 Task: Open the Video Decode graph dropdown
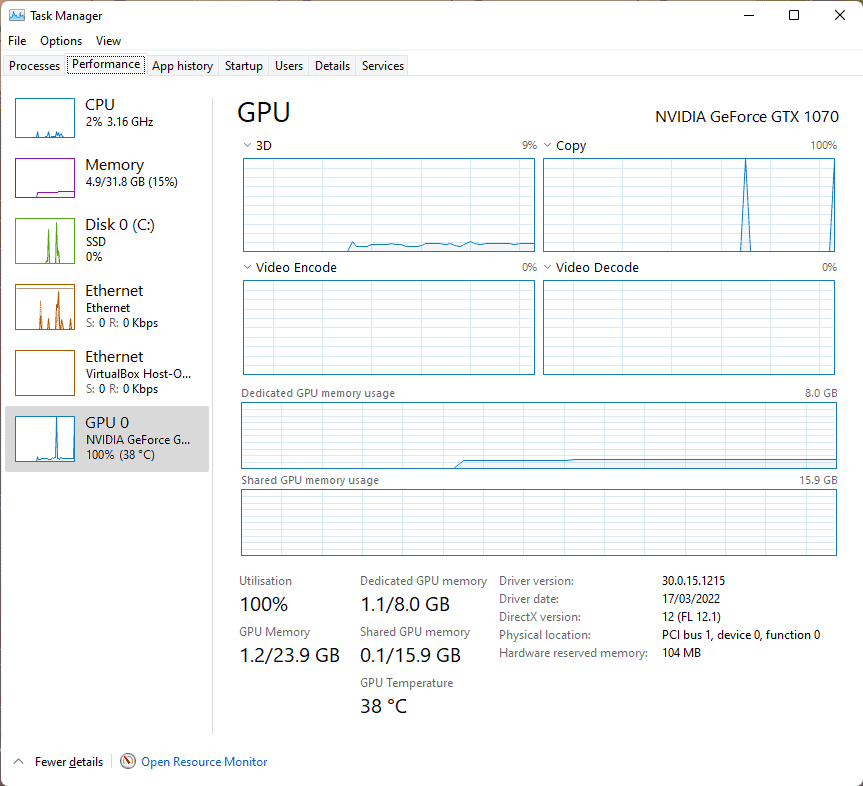tap(548, 267)
